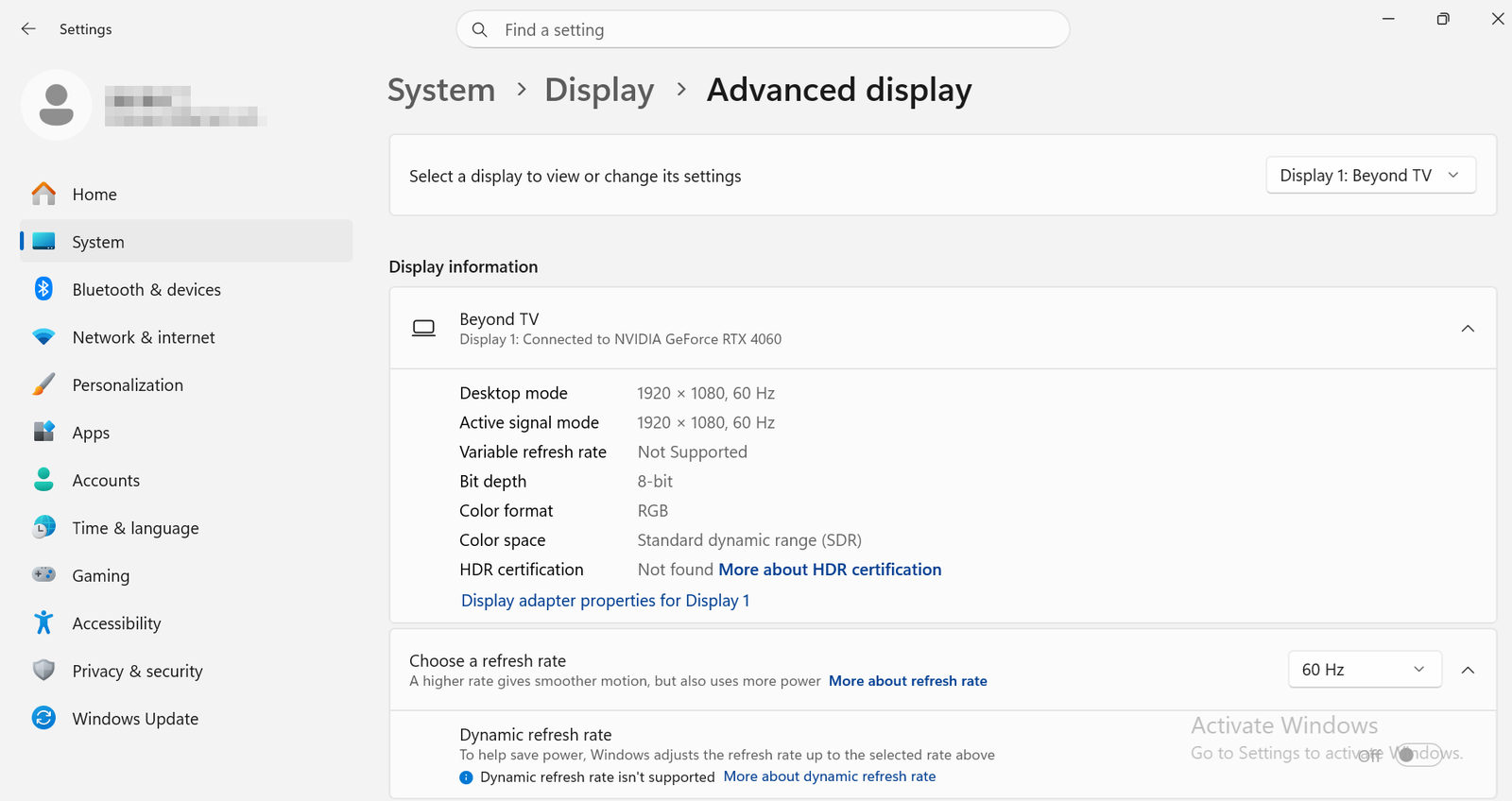
Task: Navigate to Display breadcrumb
Action: pyautogui.click(x=599, y=90)
